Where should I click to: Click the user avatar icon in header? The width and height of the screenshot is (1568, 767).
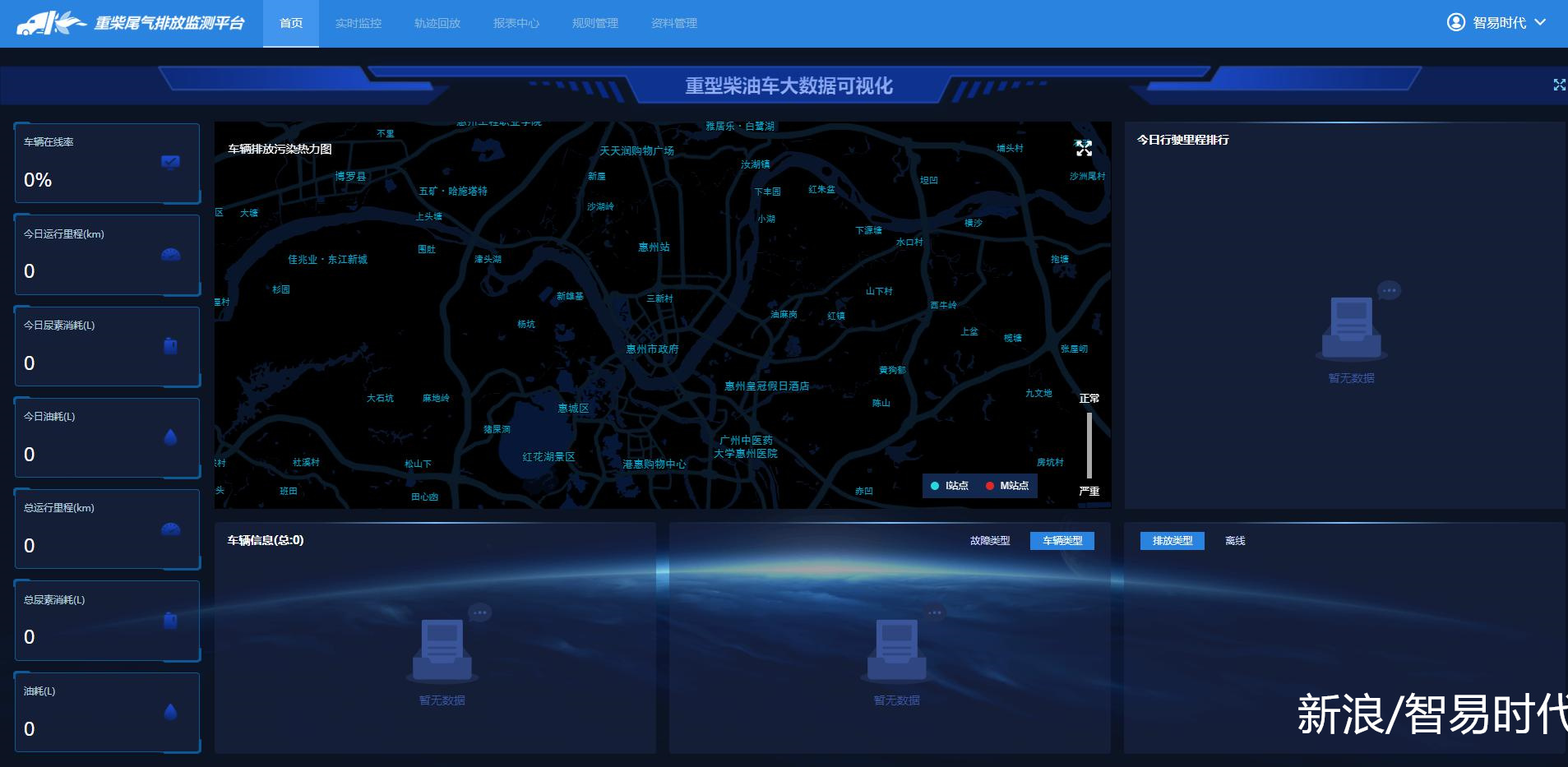pos(1455,22)
